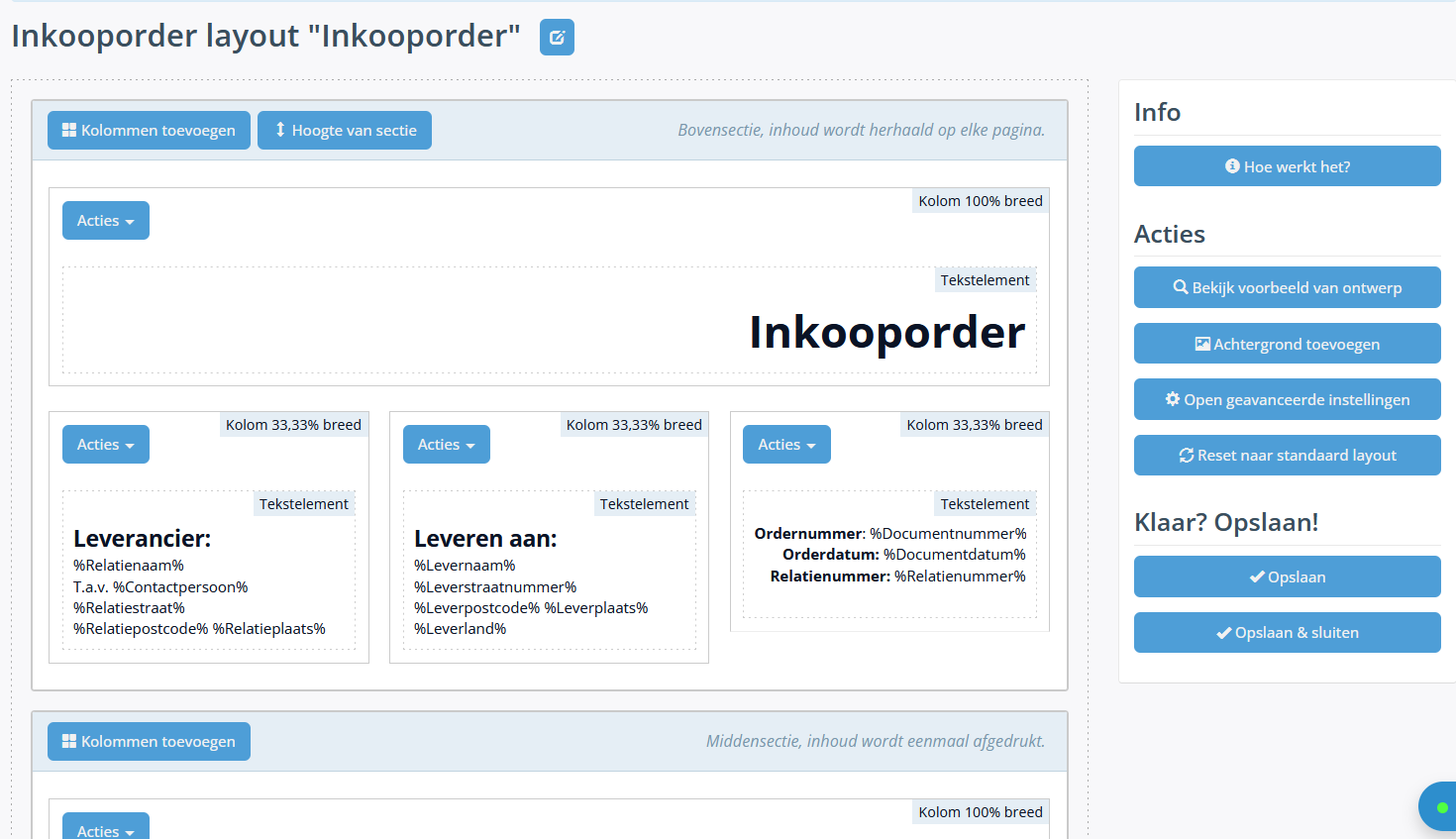Expand Acties dropdown in the 100% column

coord(106,221)
